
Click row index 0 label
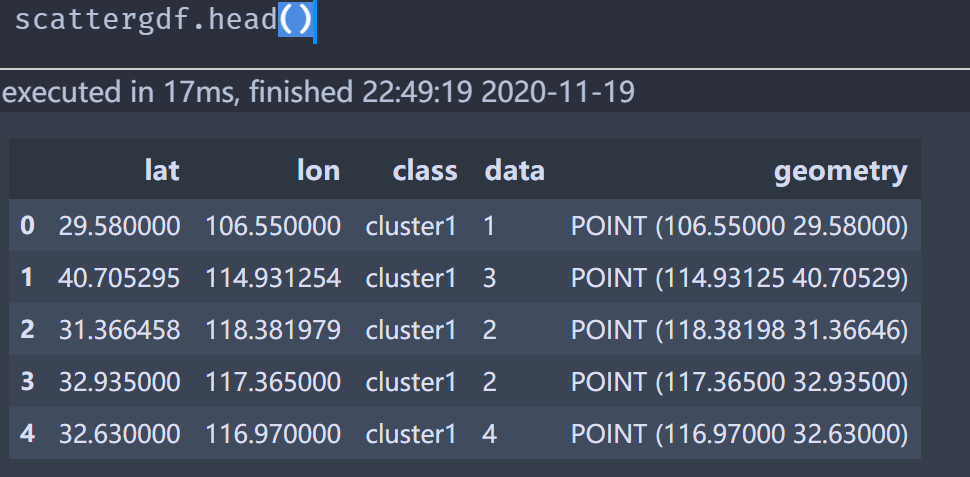[27, 226]
